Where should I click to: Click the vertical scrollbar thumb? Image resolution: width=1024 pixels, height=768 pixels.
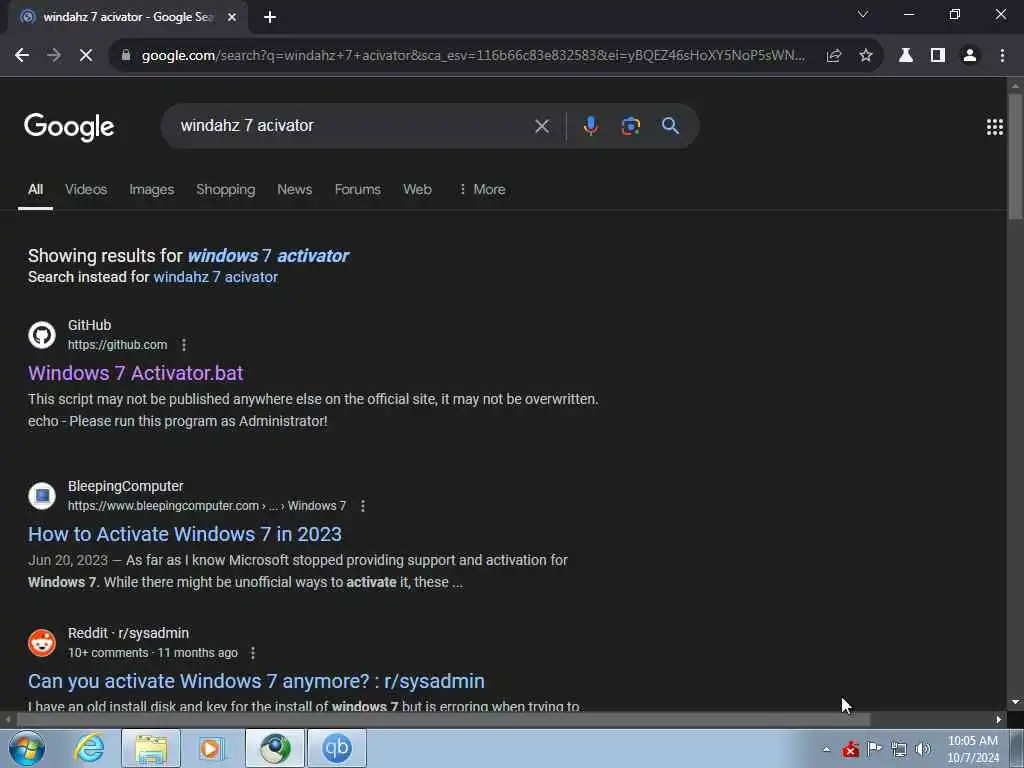[x=1015, y=157]
